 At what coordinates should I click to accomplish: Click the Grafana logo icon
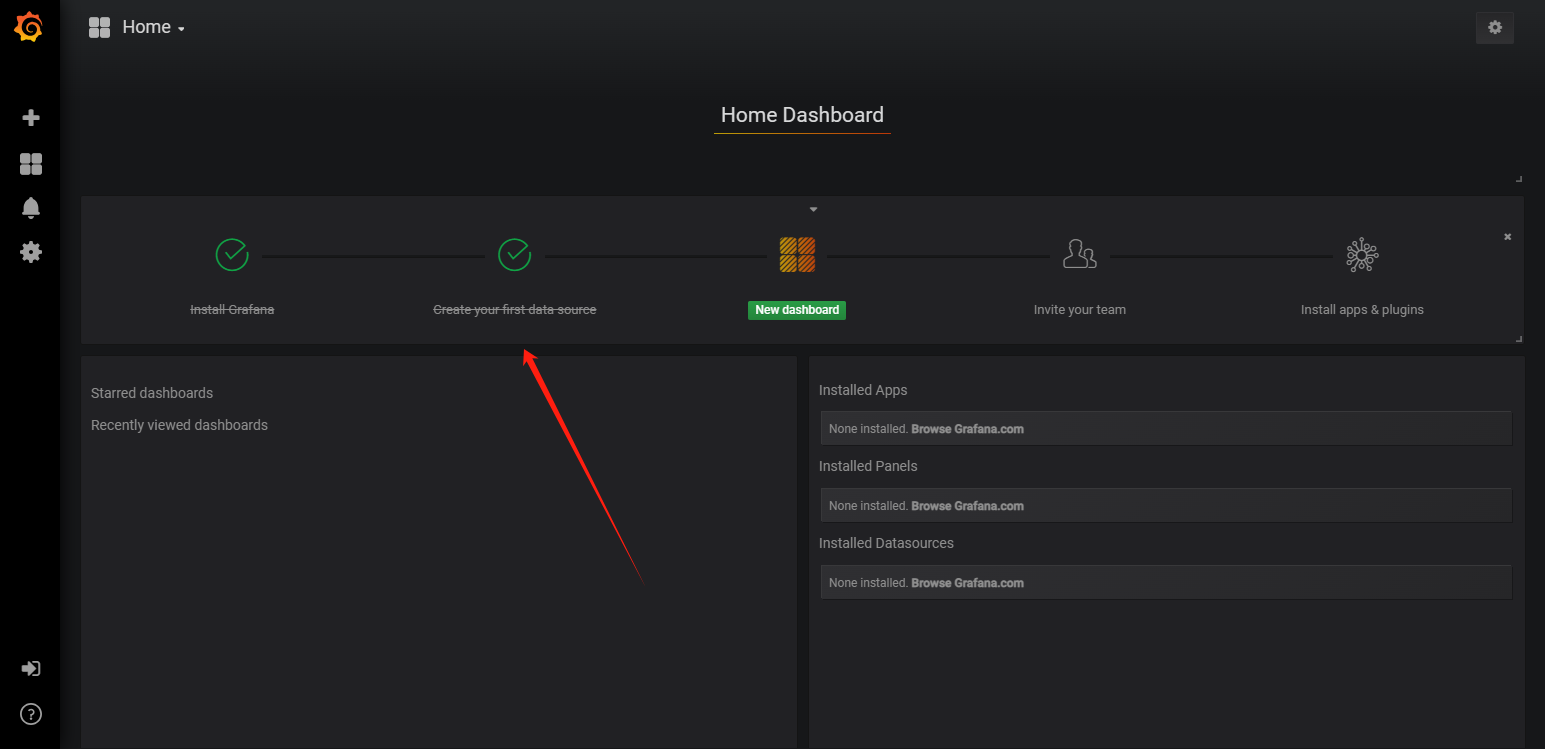click(29, 28)
